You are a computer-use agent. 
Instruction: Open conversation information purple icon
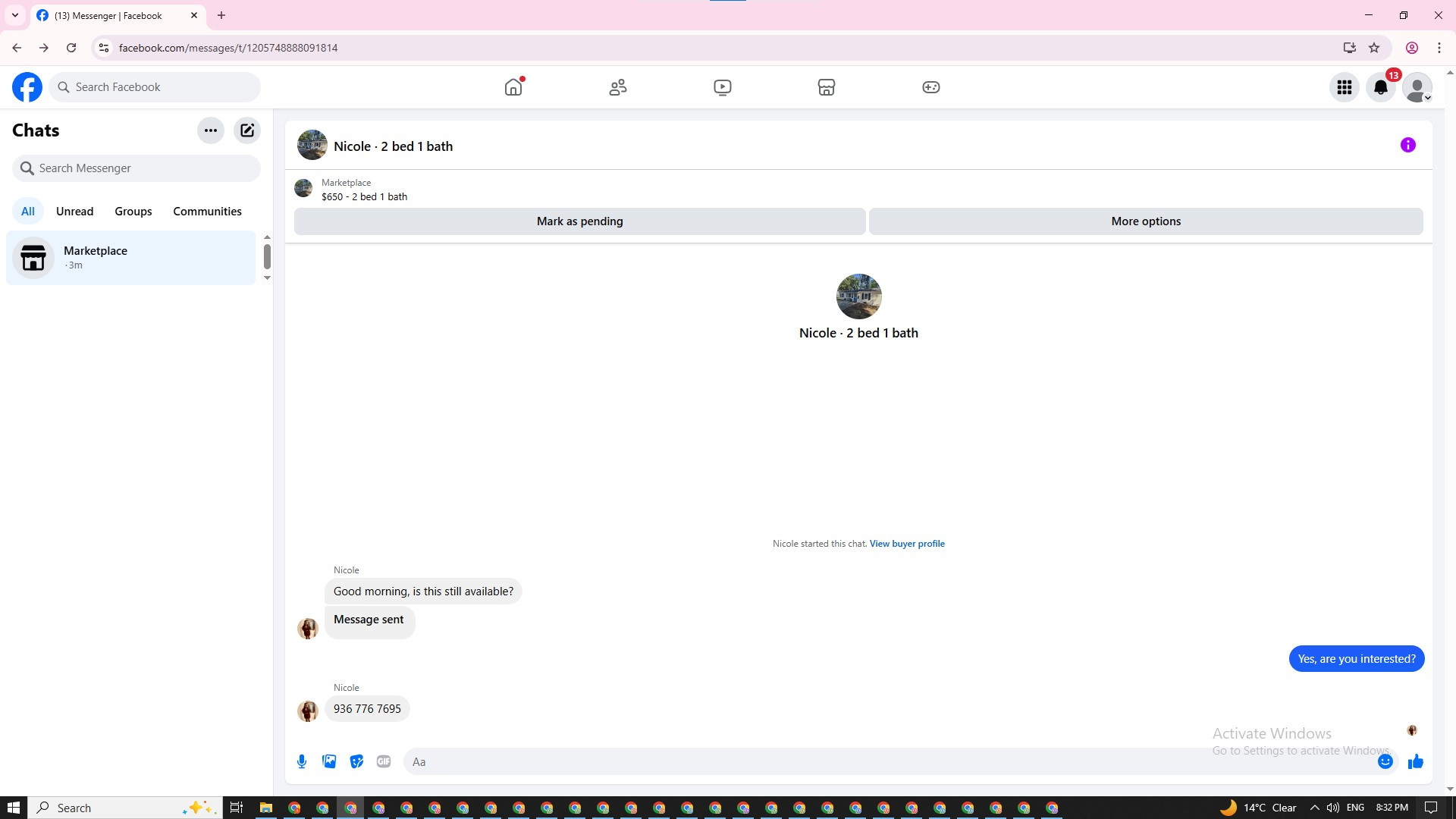(1407, 145)
